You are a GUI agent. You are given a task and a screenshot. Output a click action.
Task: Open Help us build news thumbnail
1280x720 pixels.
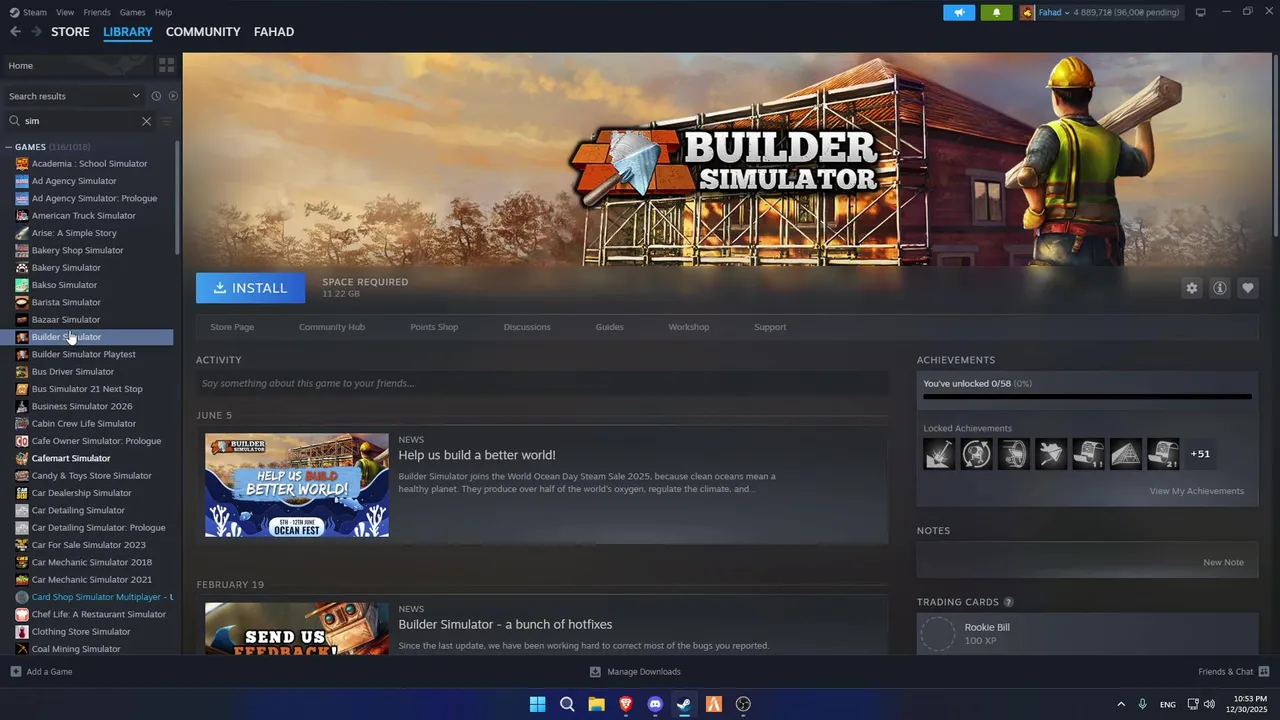point(297,485)
